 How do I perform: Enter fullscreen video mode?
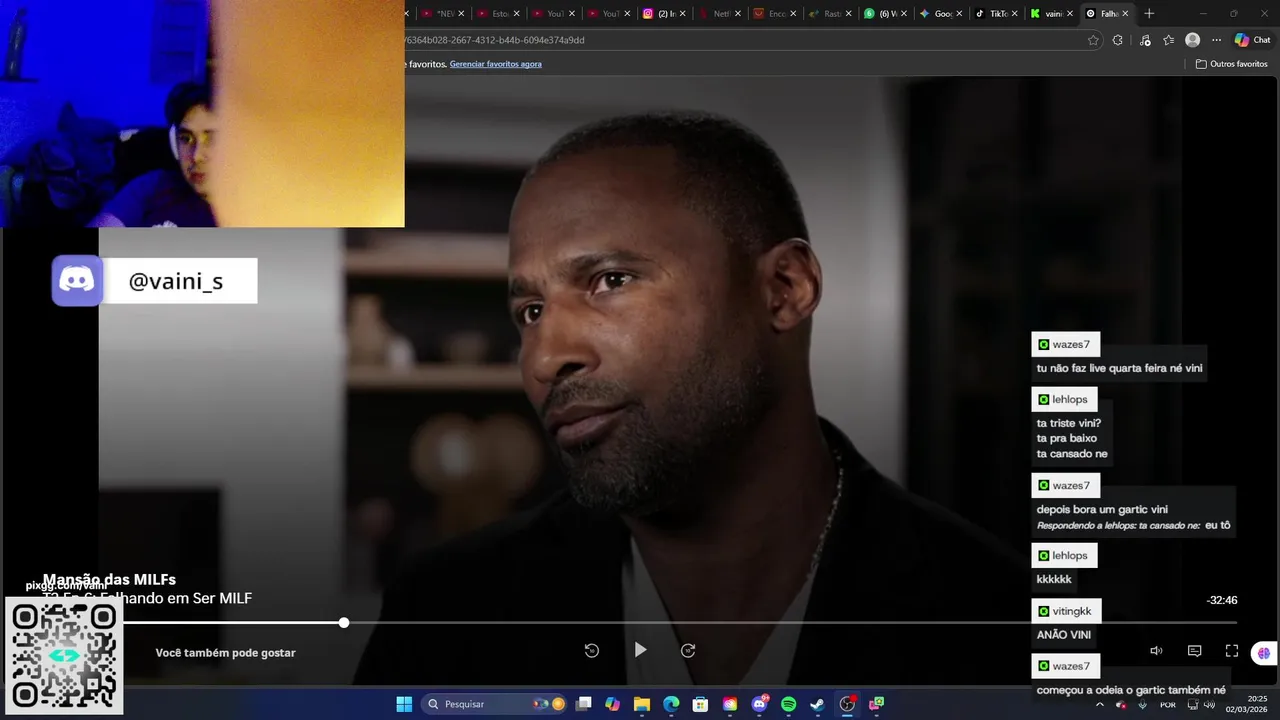[1232, 651]
